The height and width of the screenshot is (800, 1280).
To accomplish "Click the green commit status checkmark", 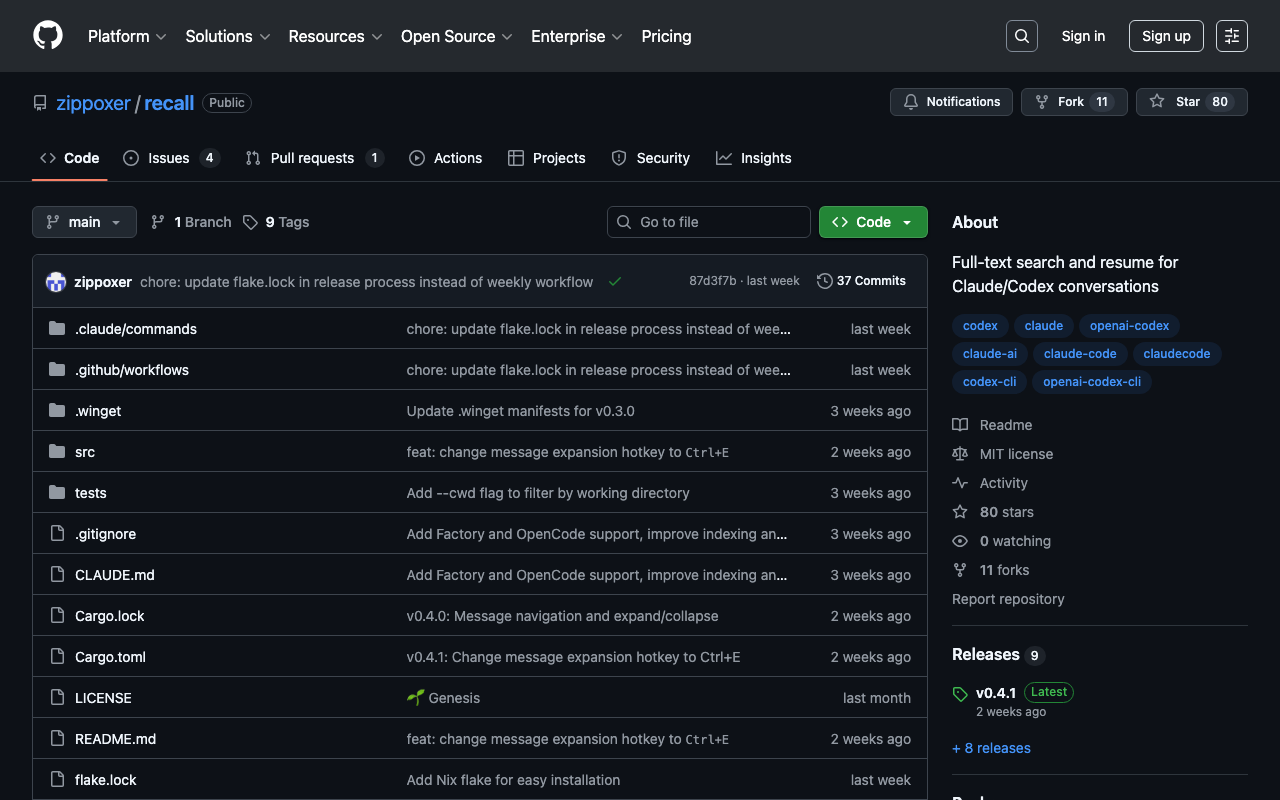I will click(615, 282).
